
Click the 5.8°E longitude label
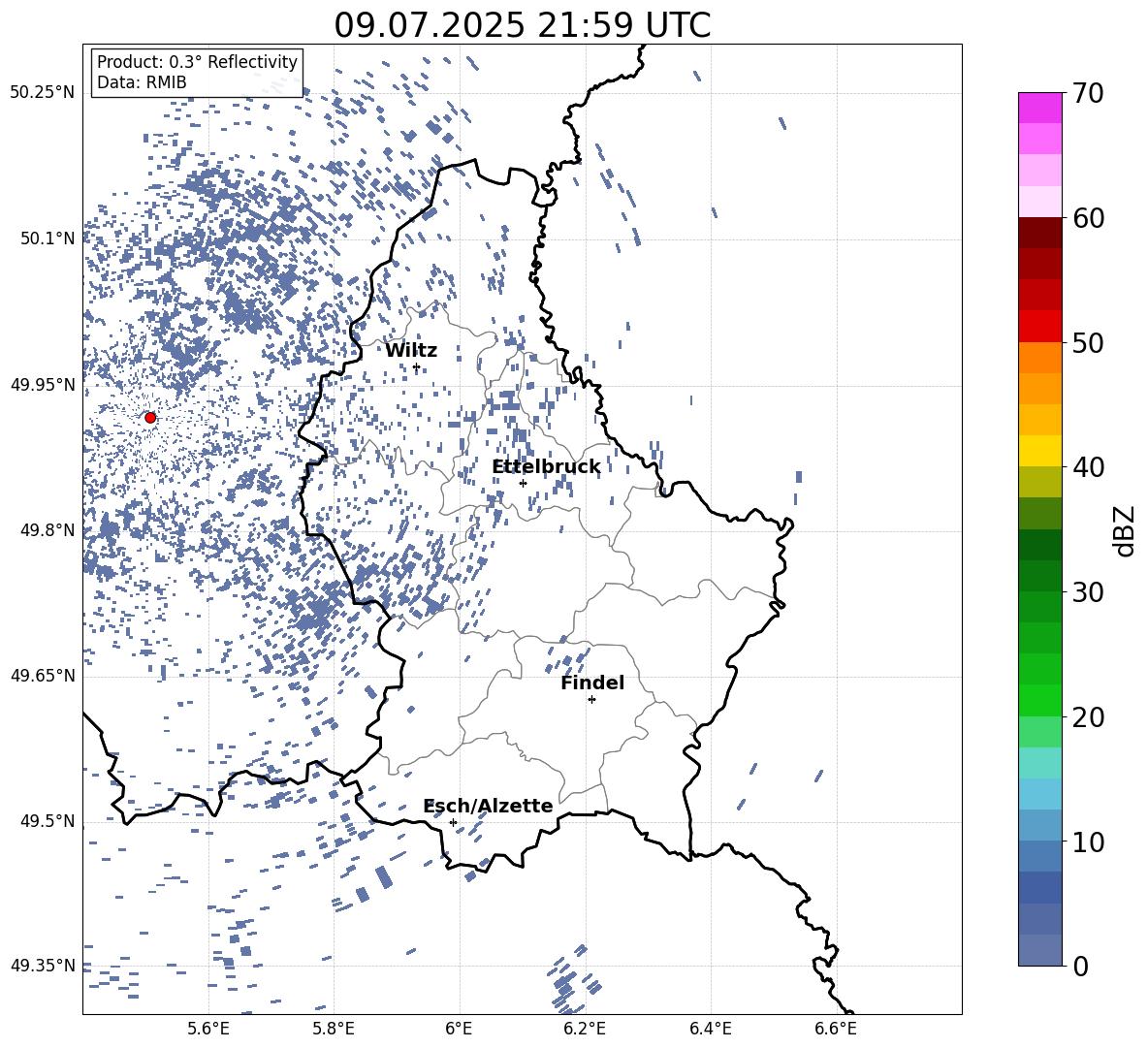click(334, 1029)
